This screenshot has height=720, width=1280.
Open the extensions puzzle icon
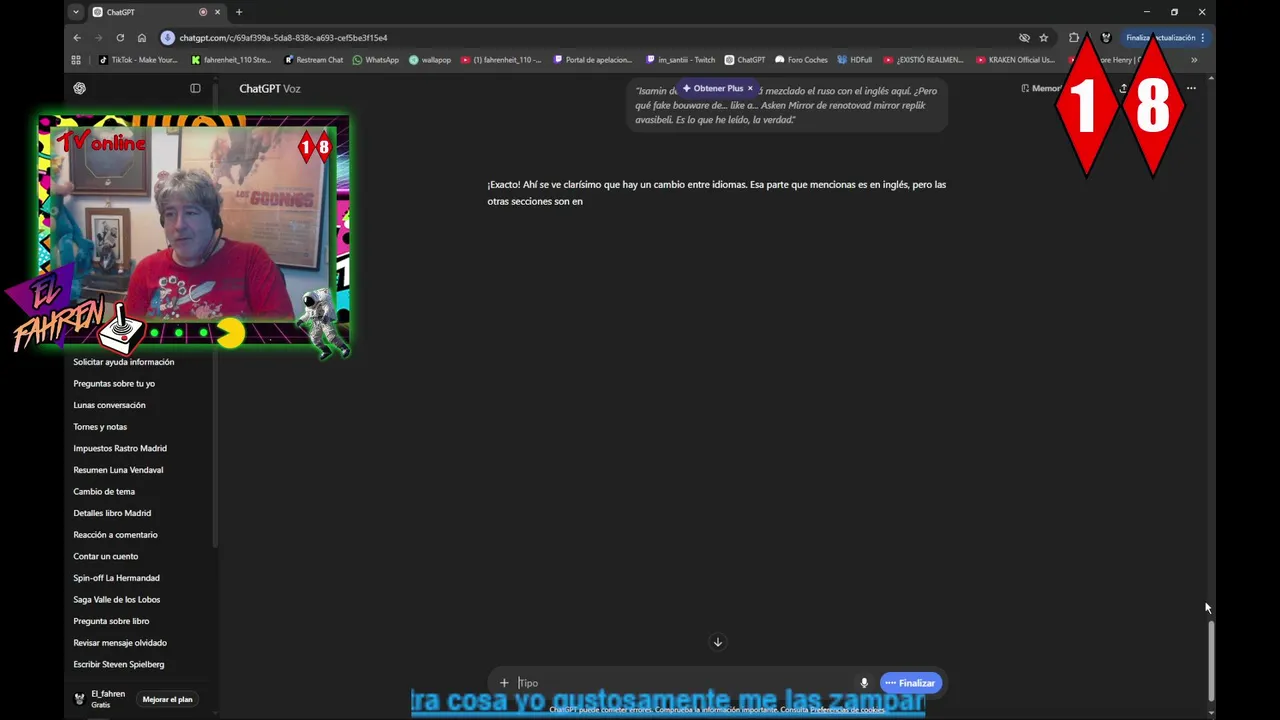1074,38
